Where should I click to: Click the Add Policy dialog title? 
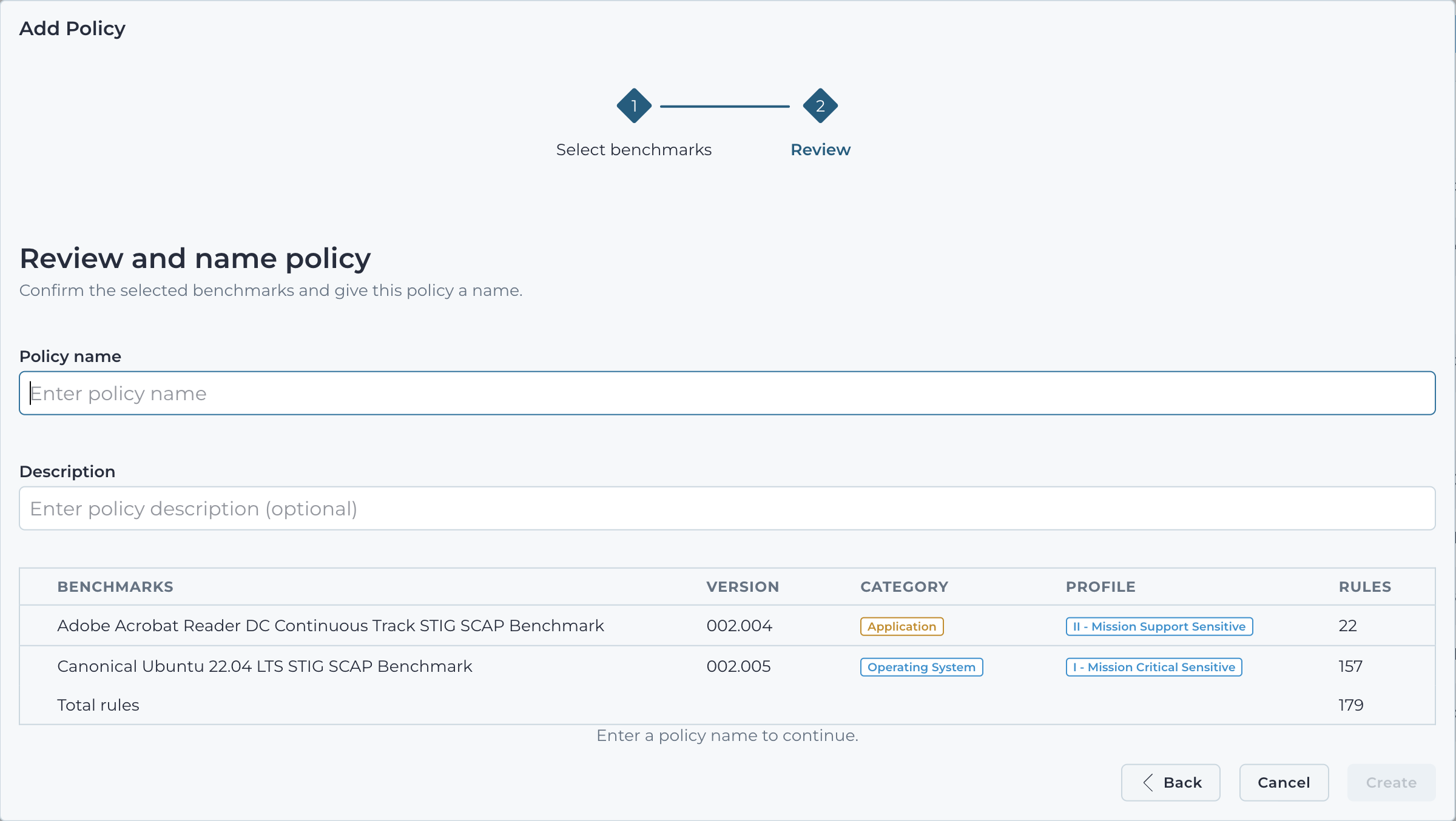pyautogui.click(x=72, y=28)
